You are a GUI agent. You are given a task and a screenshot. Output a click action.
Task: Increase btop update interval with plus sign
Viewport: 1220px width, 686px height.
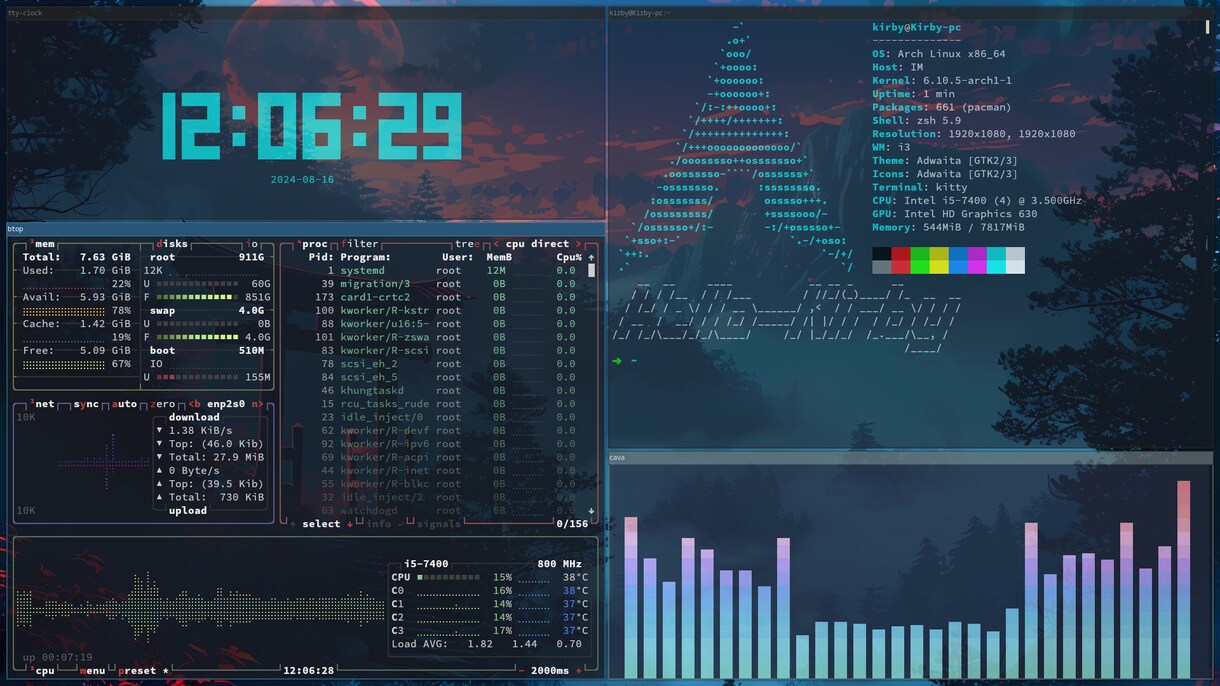click(578, 670)
